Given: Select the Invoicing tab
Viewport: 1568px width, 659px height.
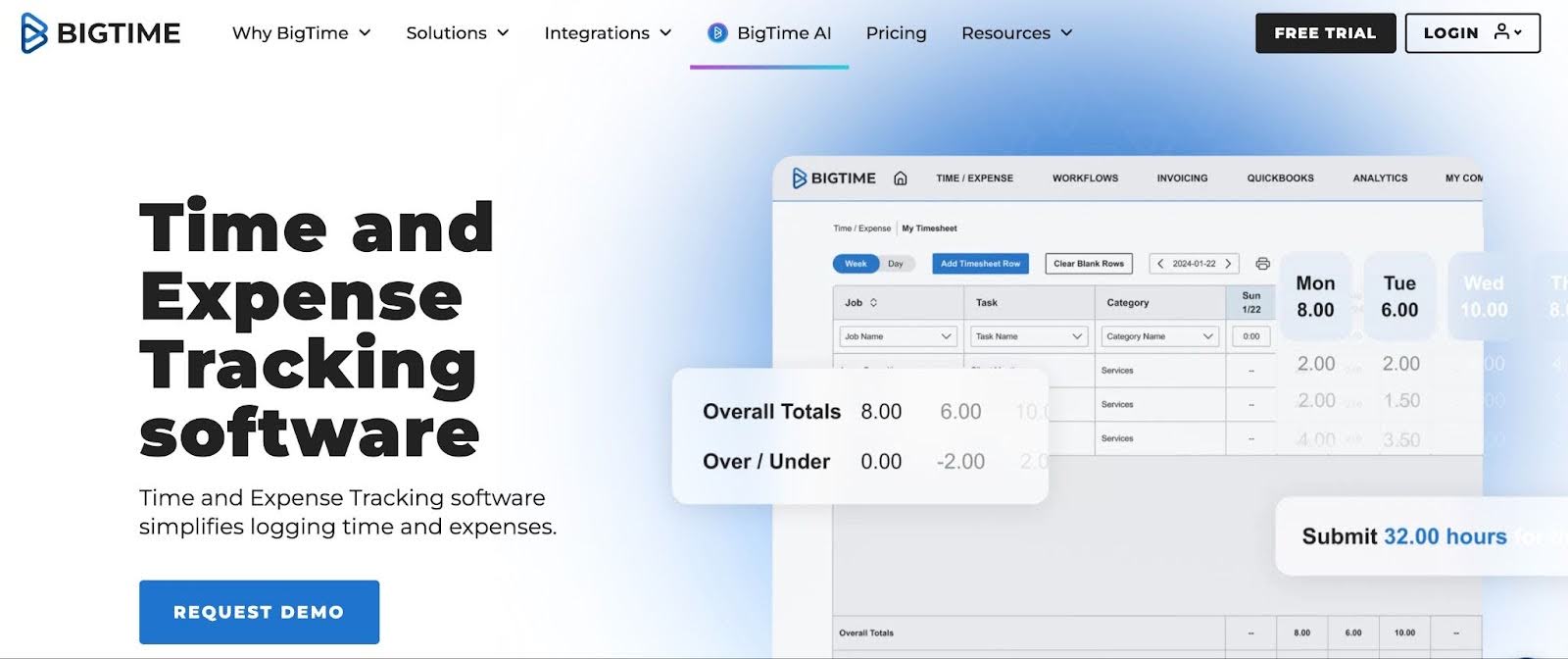Looking at the screenshot, I should [x=1182, y=178].
